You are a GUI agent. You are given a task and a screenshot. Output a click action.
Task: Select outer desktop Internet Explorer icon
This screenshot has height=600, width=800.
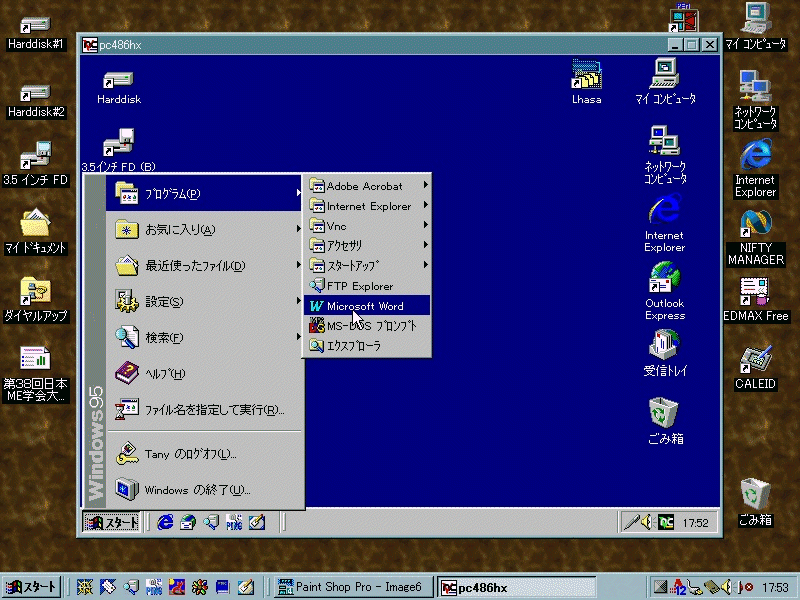[755, 168]
